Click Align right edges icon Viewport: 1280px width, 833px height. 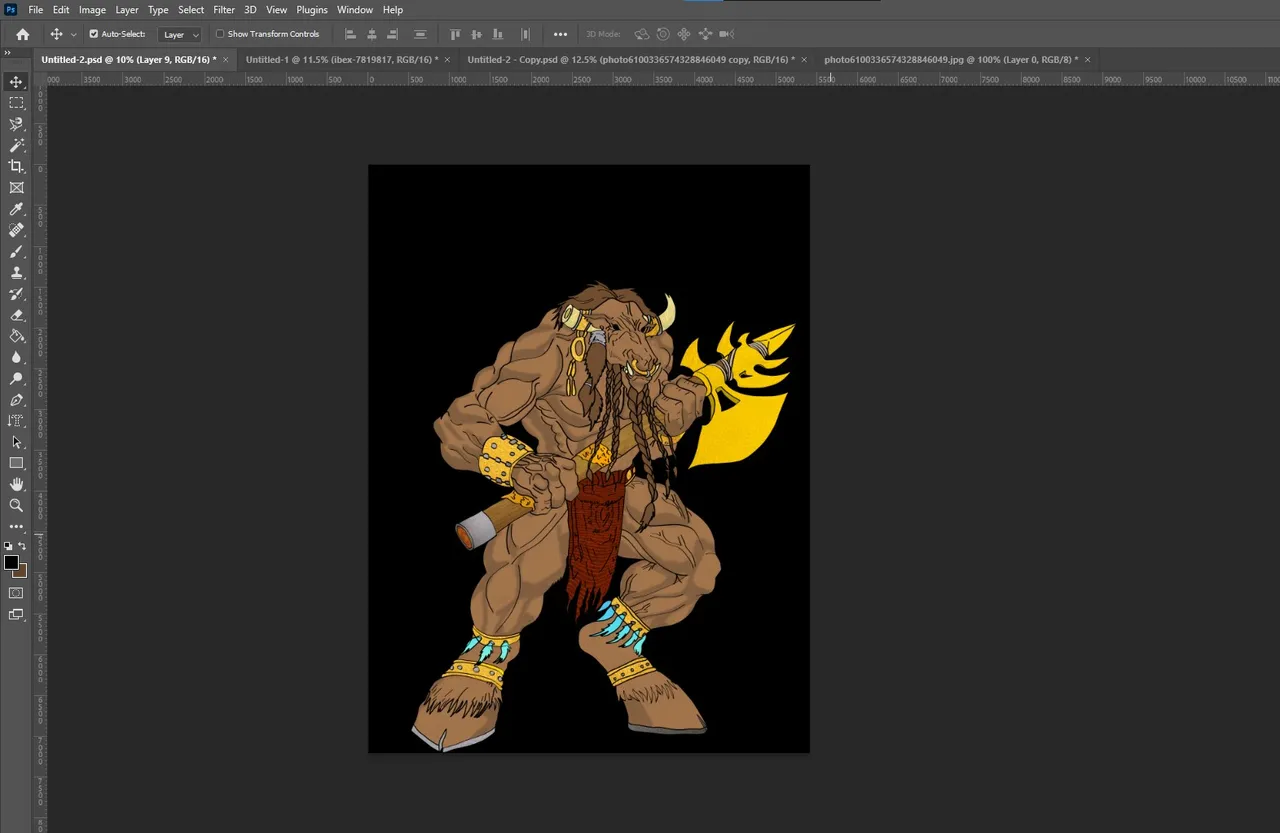coord(393,34)
